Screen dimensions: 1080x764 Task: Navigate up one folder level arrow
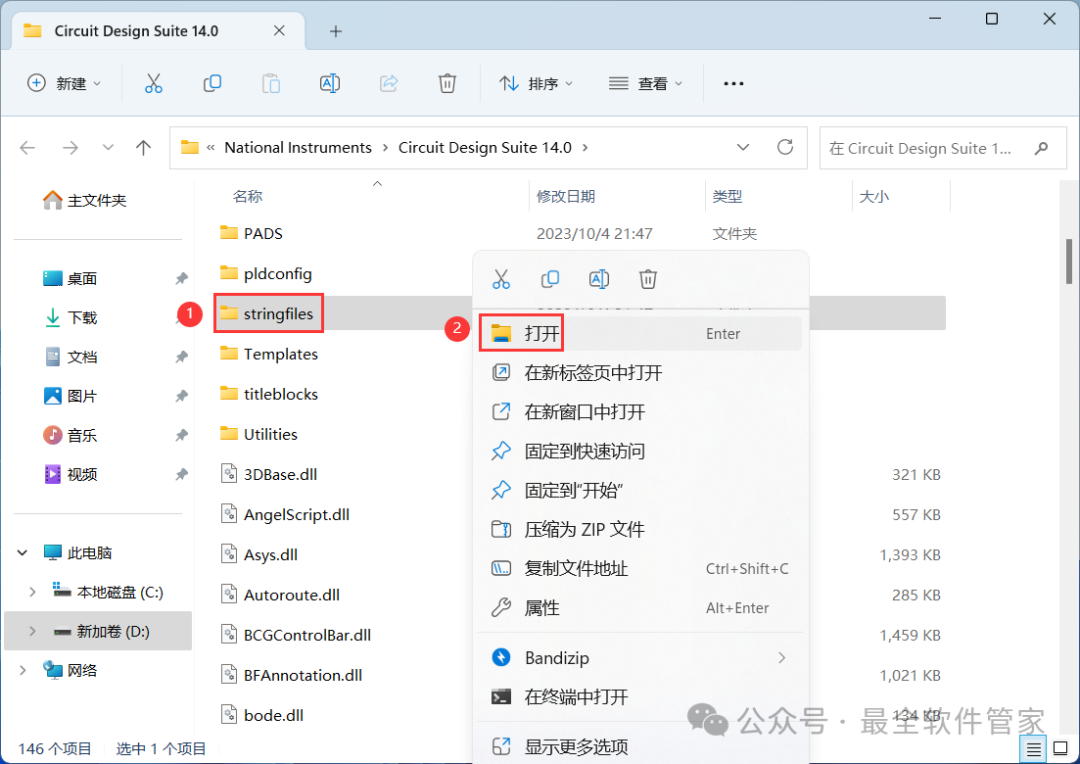pyautogui.click(x=143, y=148)
